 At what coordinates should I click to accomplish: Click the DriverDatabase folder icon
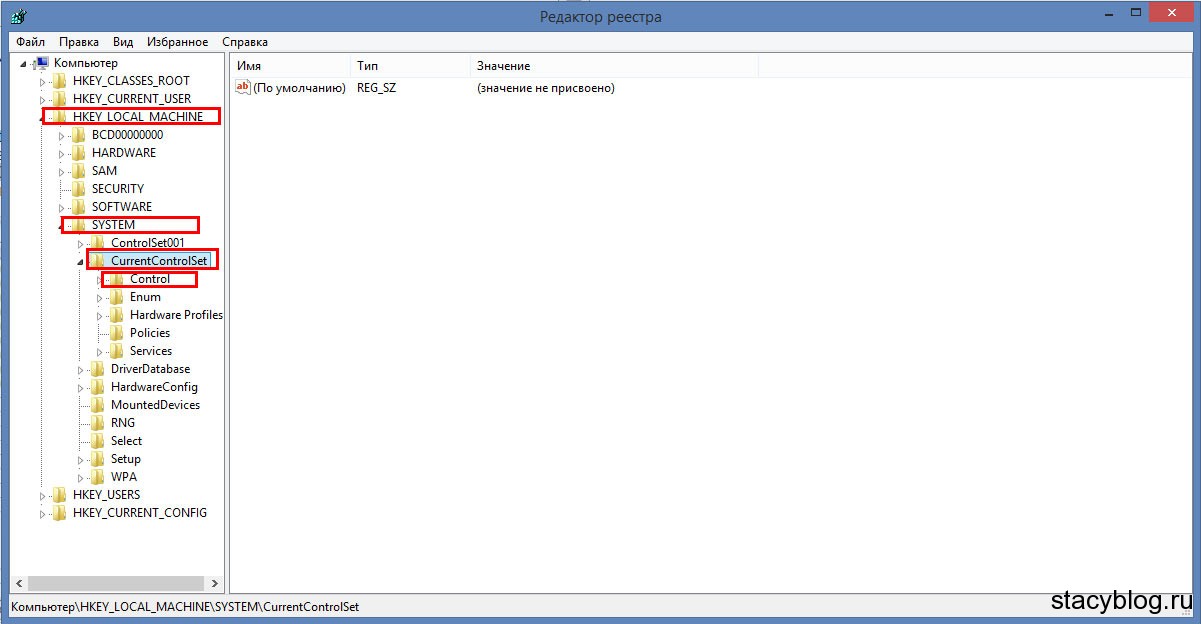point(98,369)
